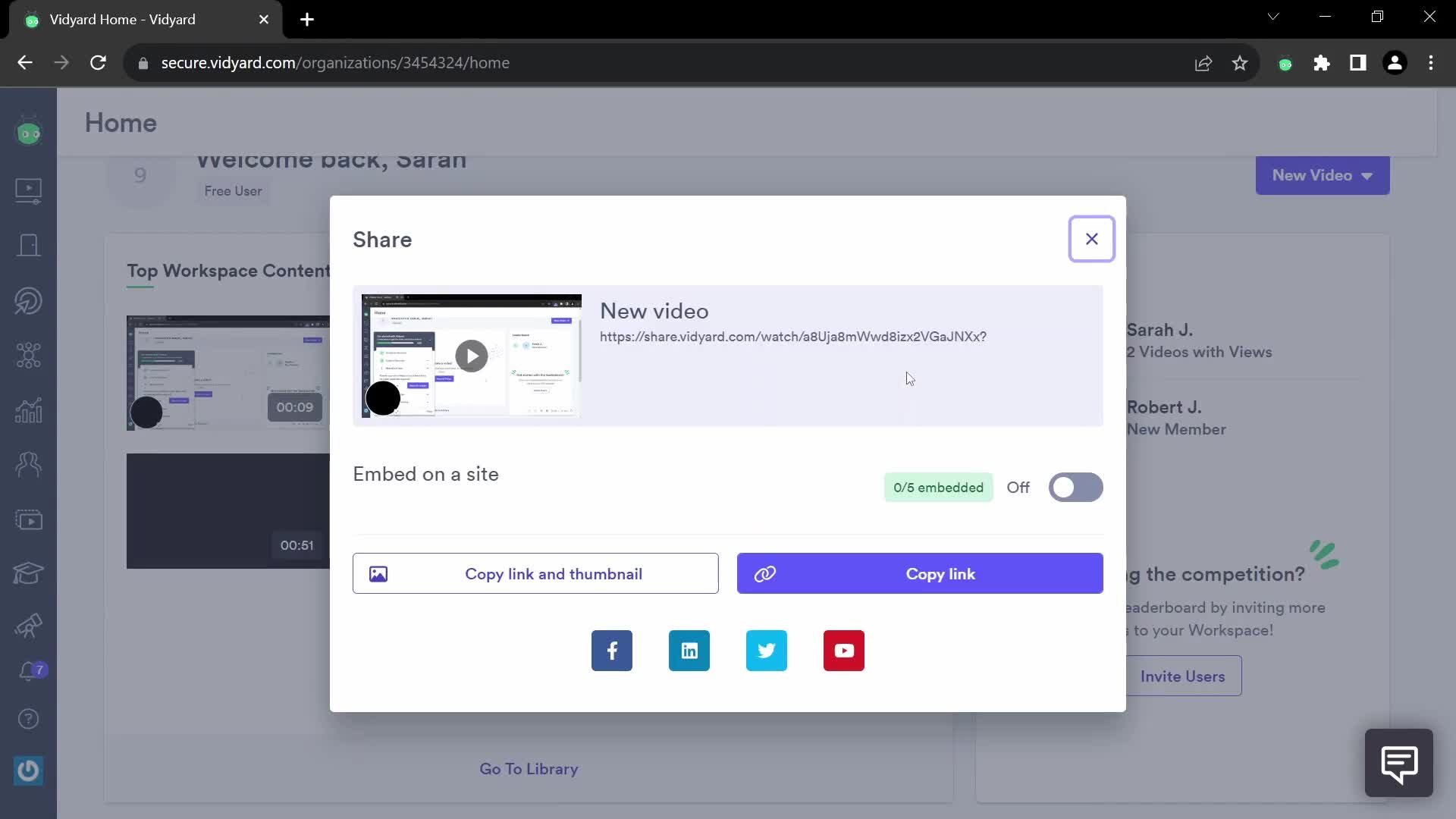Open Vidyard logo in sidebar

click(29, 133)
